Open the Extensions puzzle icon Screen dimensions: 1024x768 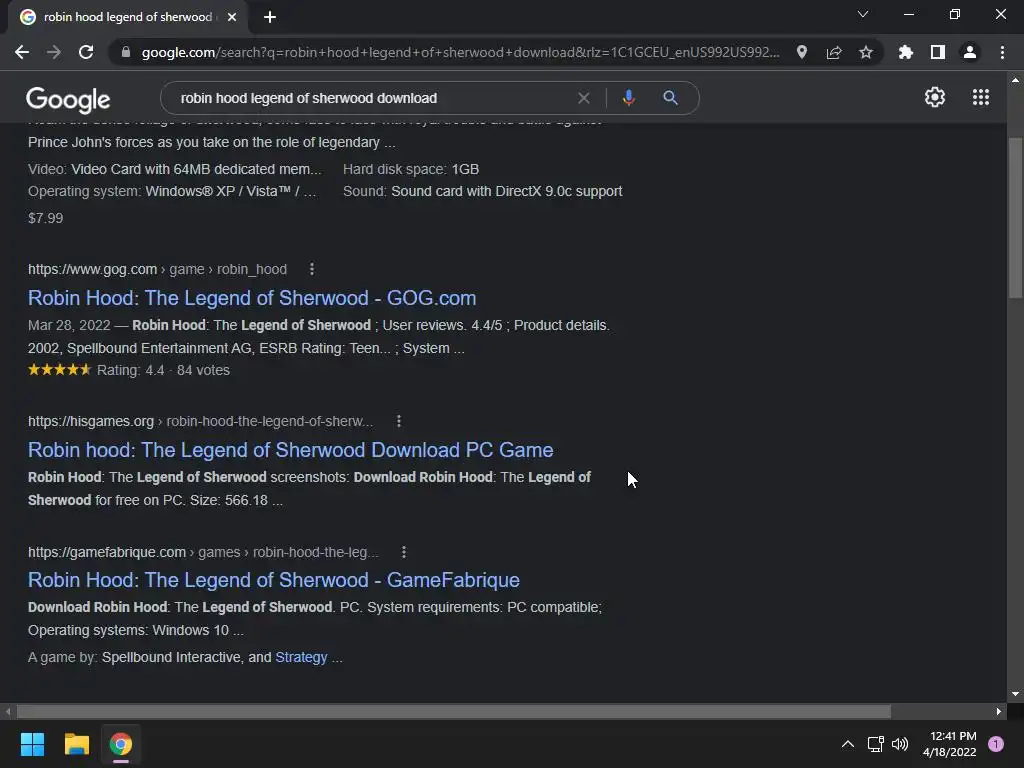[x=906, y=52]
